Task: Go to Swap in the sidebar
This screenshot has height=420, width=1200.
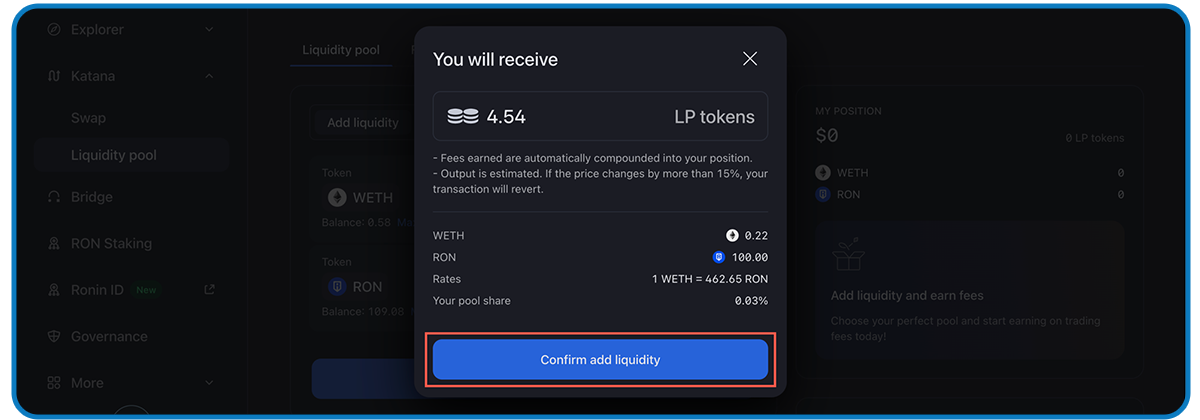Action: (88, 118)
